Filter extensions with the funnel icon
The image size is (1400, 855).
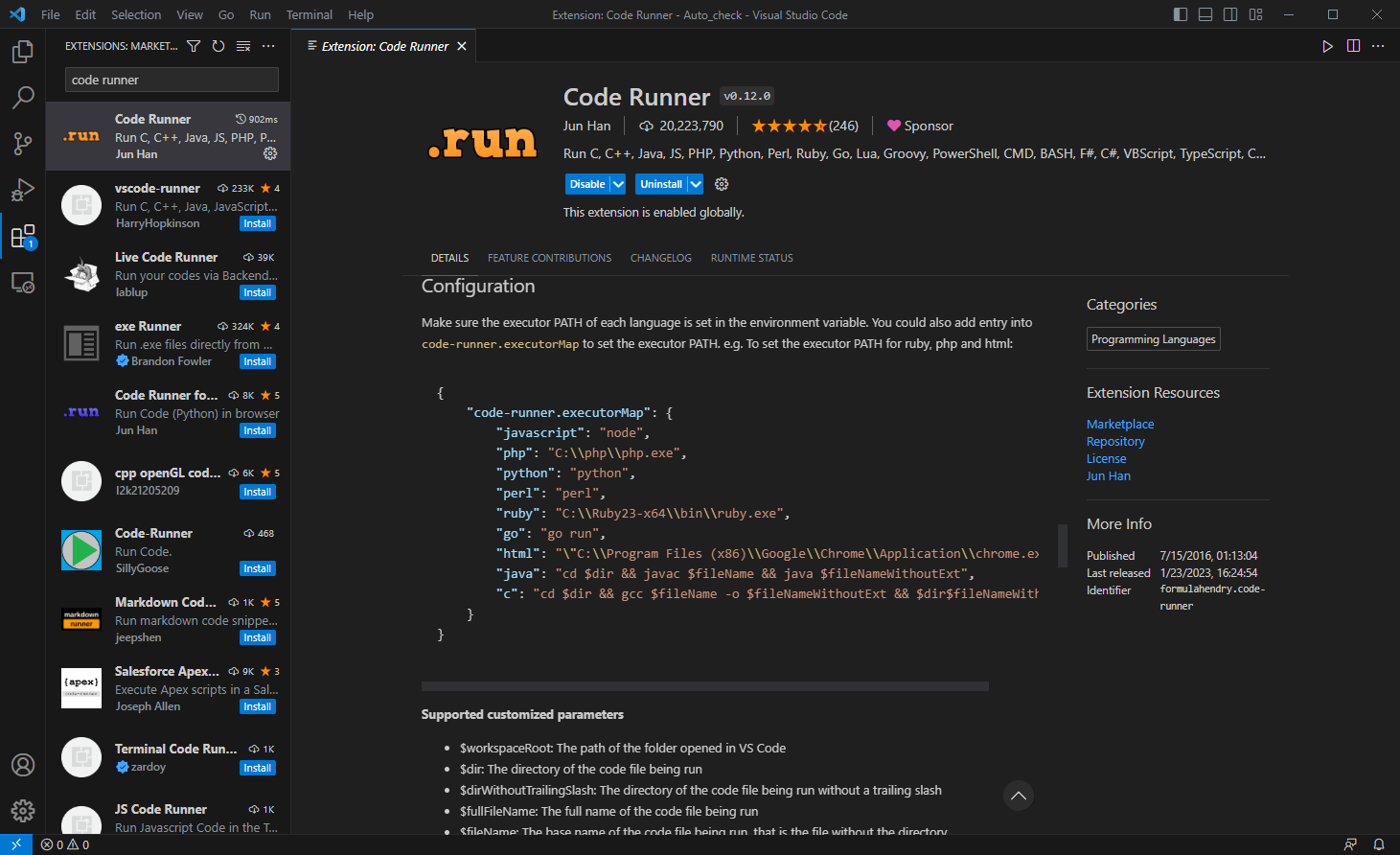[194, 46]
